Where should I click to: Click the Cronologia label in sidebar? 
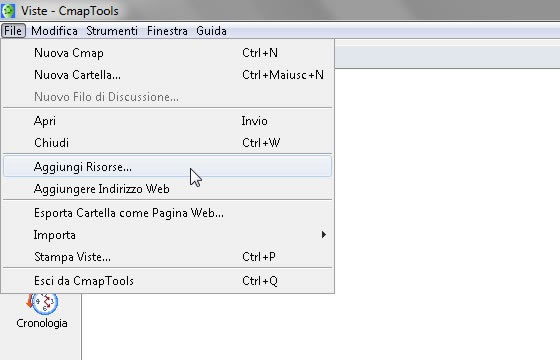(x=42, y=323)
